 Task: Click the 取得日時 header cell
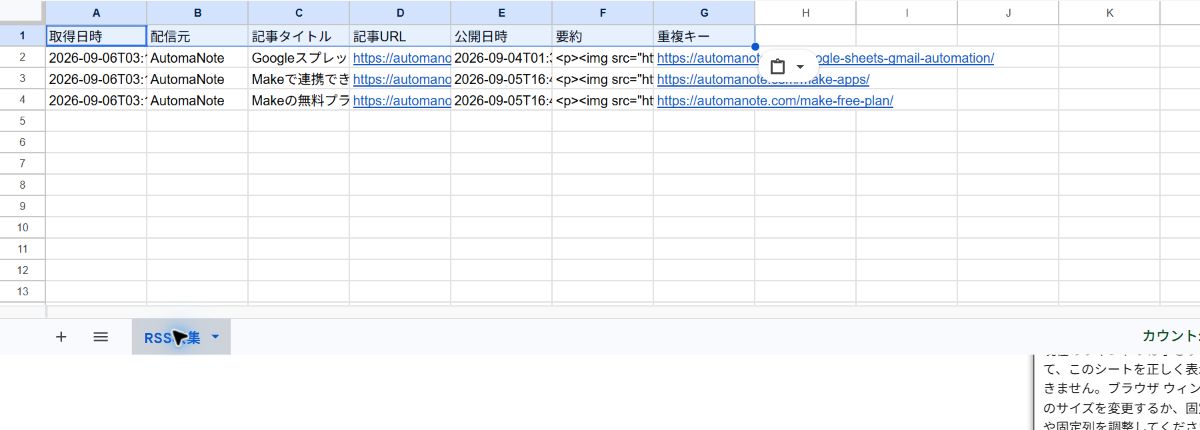(96, 36)
